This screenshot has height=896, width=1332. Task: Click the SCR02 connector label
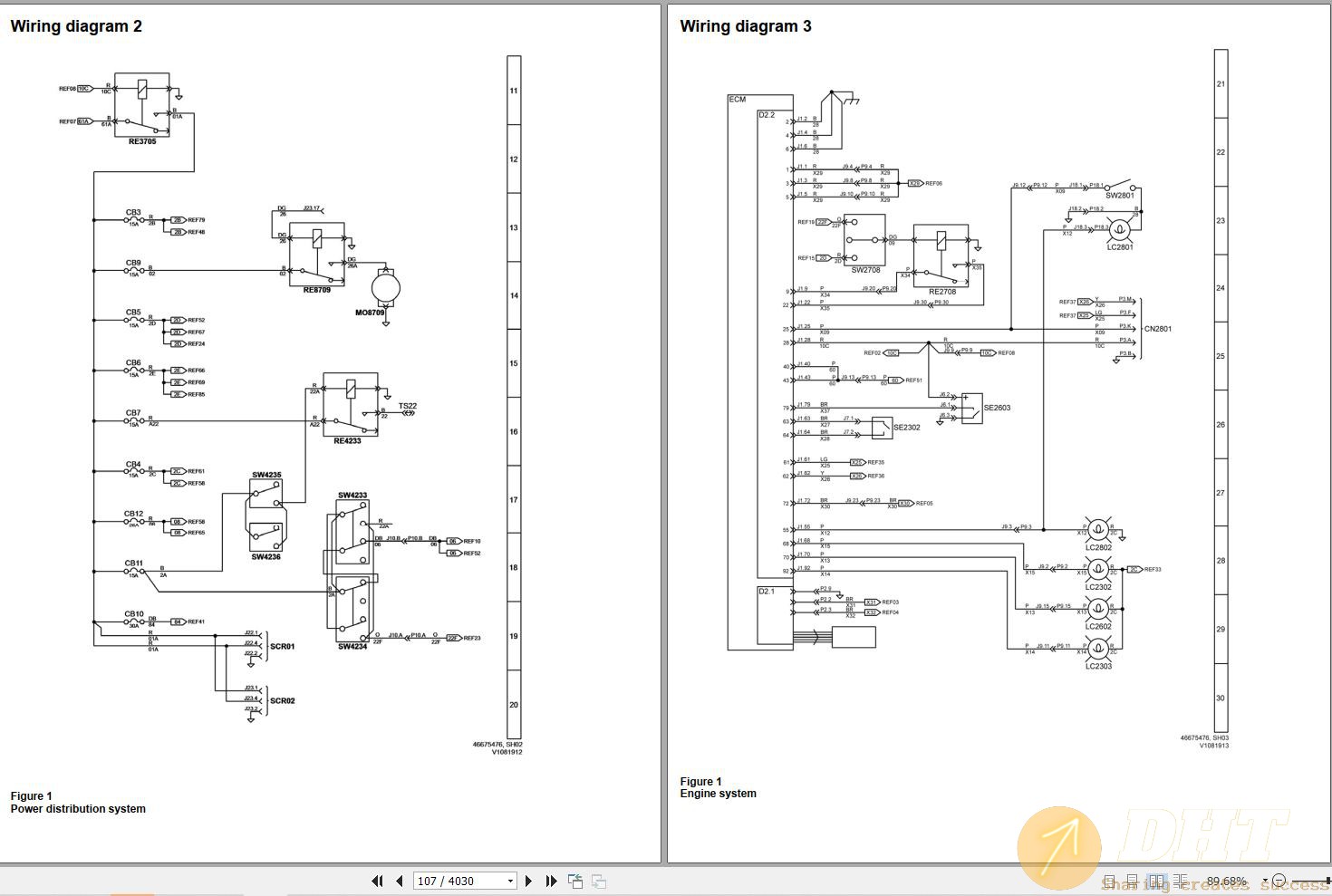tap(282, 701)
